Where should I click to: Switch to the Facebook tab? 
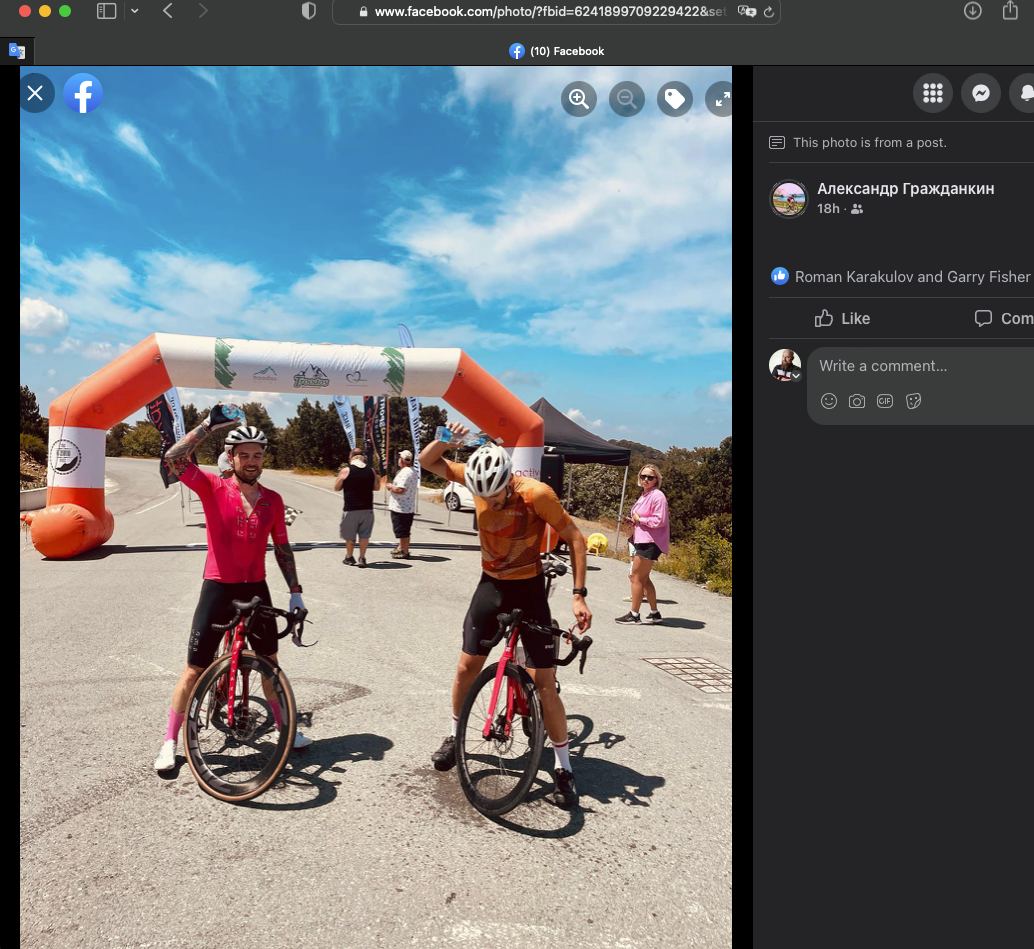coord(557,51)
